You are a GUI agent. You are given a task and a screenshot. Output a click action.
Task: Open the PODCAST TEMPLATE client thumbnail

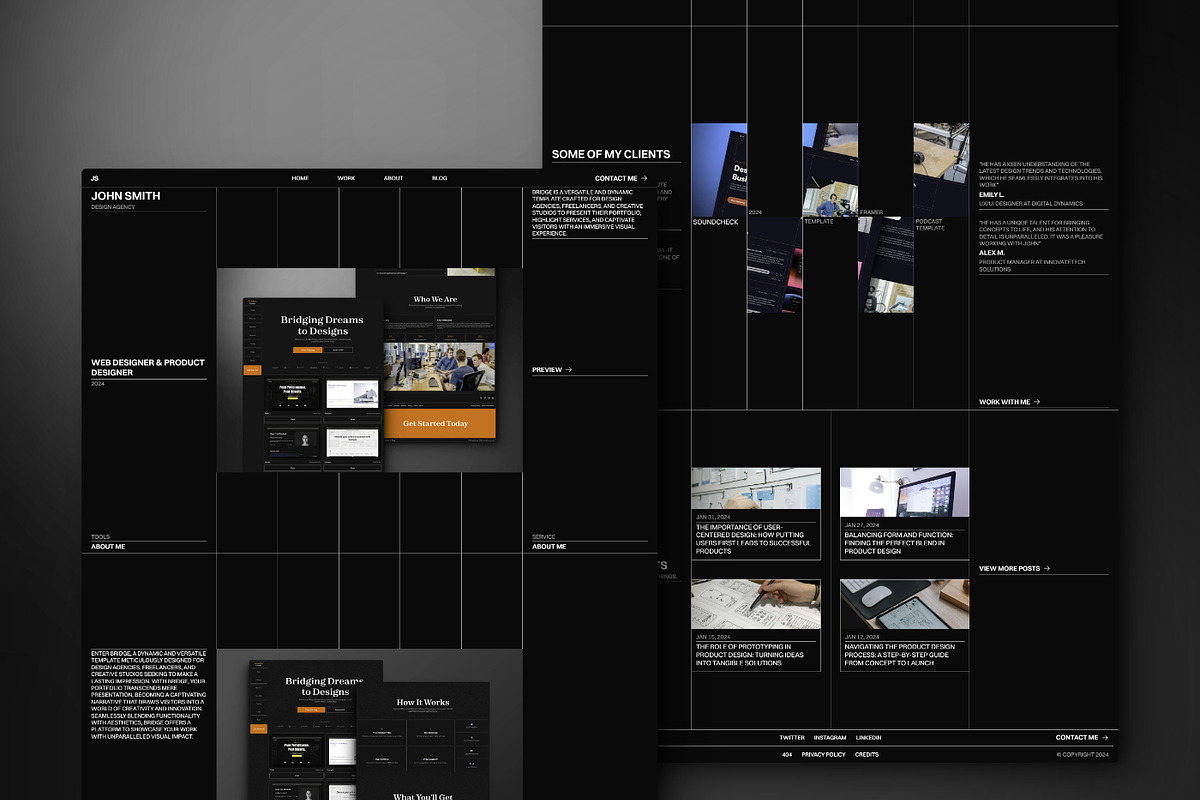(x=941, y=170)
